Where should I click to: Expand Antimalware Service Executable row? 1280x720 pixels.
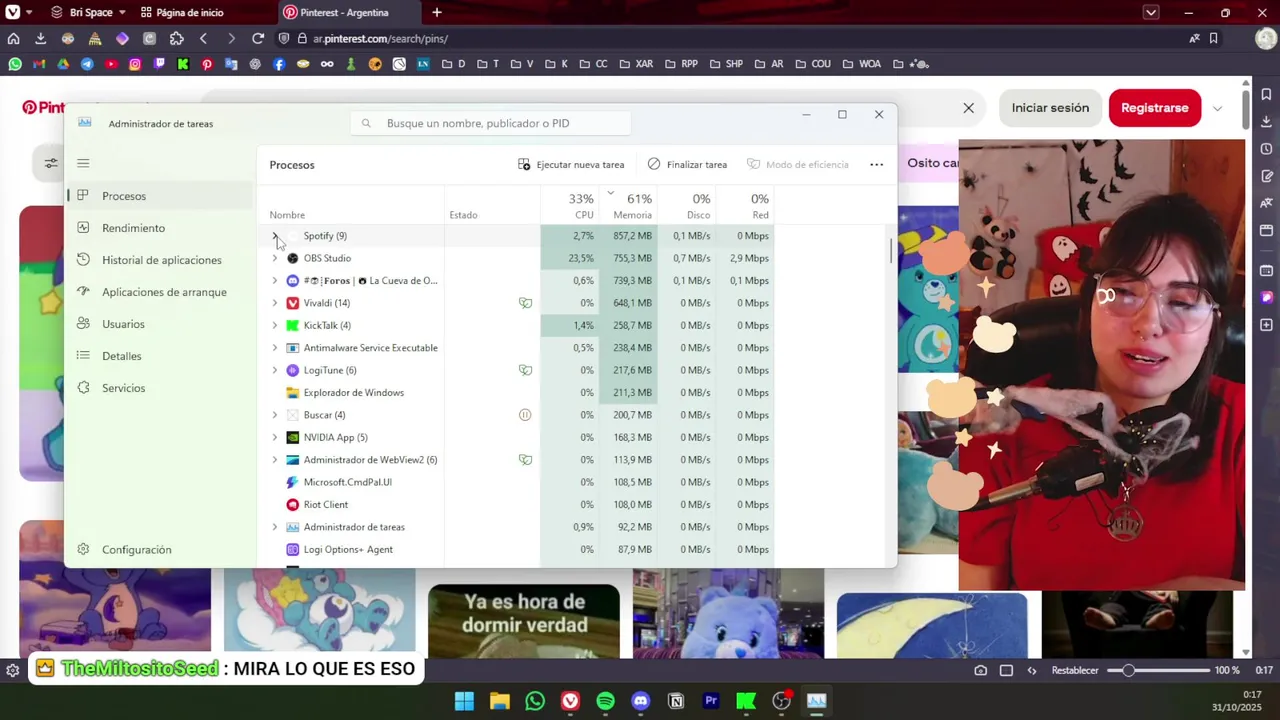(x=275, y=348)
